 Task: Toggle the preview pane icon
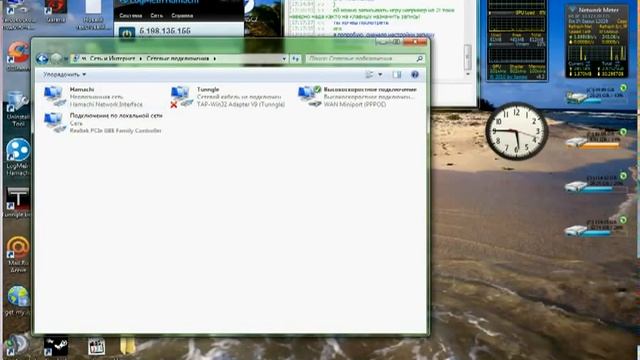397,75
